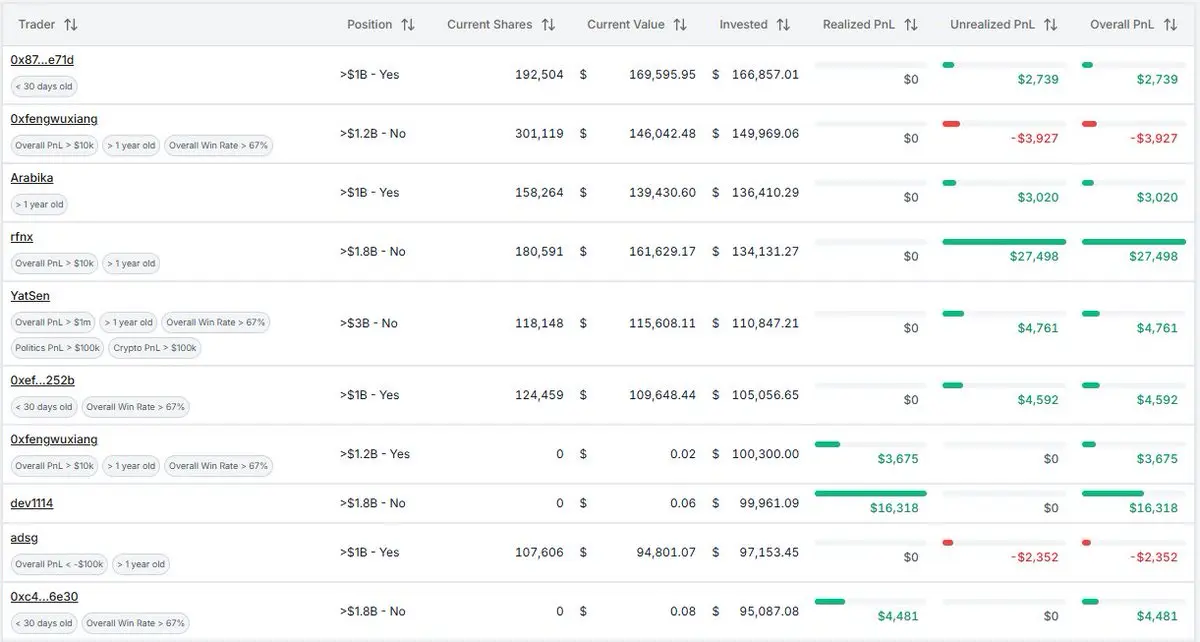
Task: Click the Realized PnL header text
Action: [x=859, y=24]
